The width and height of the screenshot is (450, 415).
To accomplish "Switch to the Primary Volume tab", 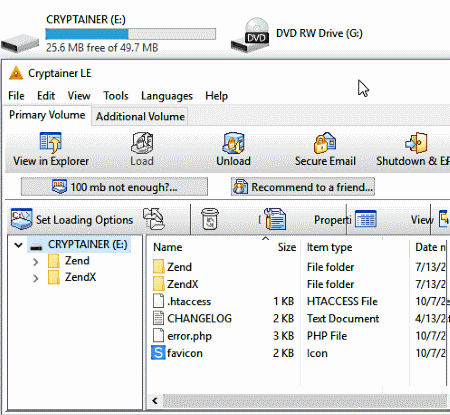I will (x=47, y=115).
